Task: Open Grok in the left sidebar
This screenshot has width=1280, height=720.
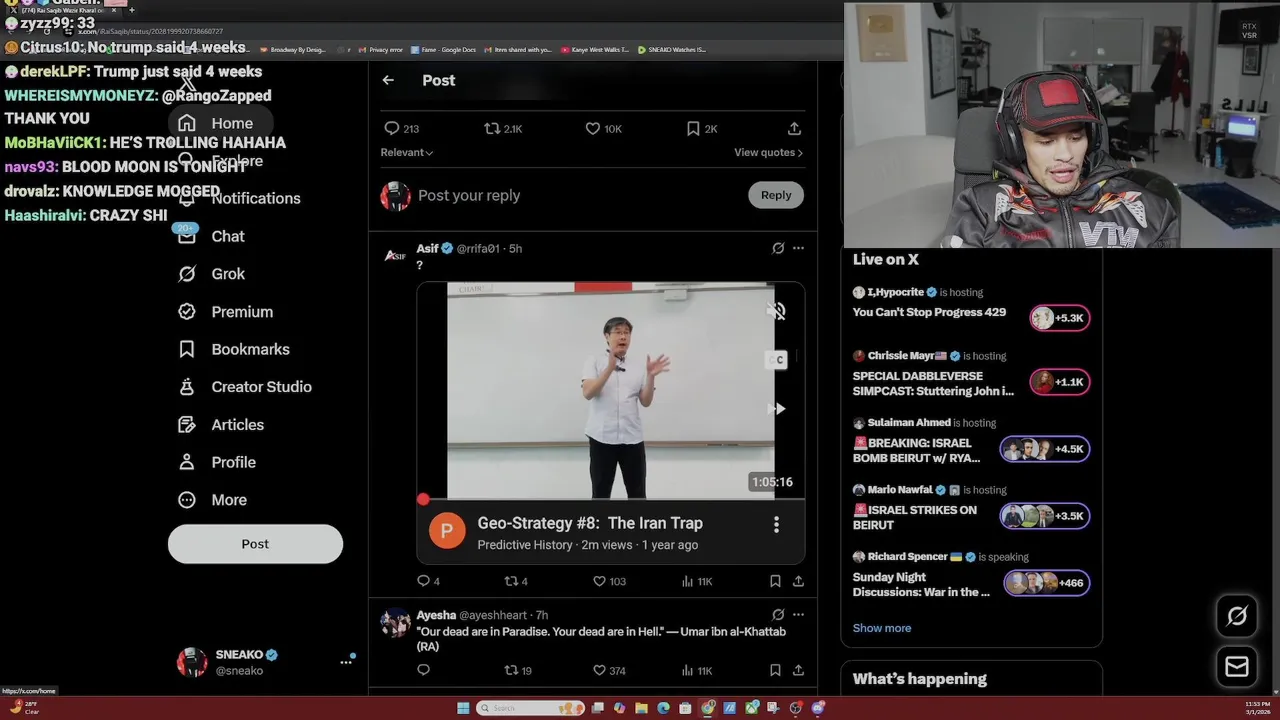Action: click(x=211, y=274)
